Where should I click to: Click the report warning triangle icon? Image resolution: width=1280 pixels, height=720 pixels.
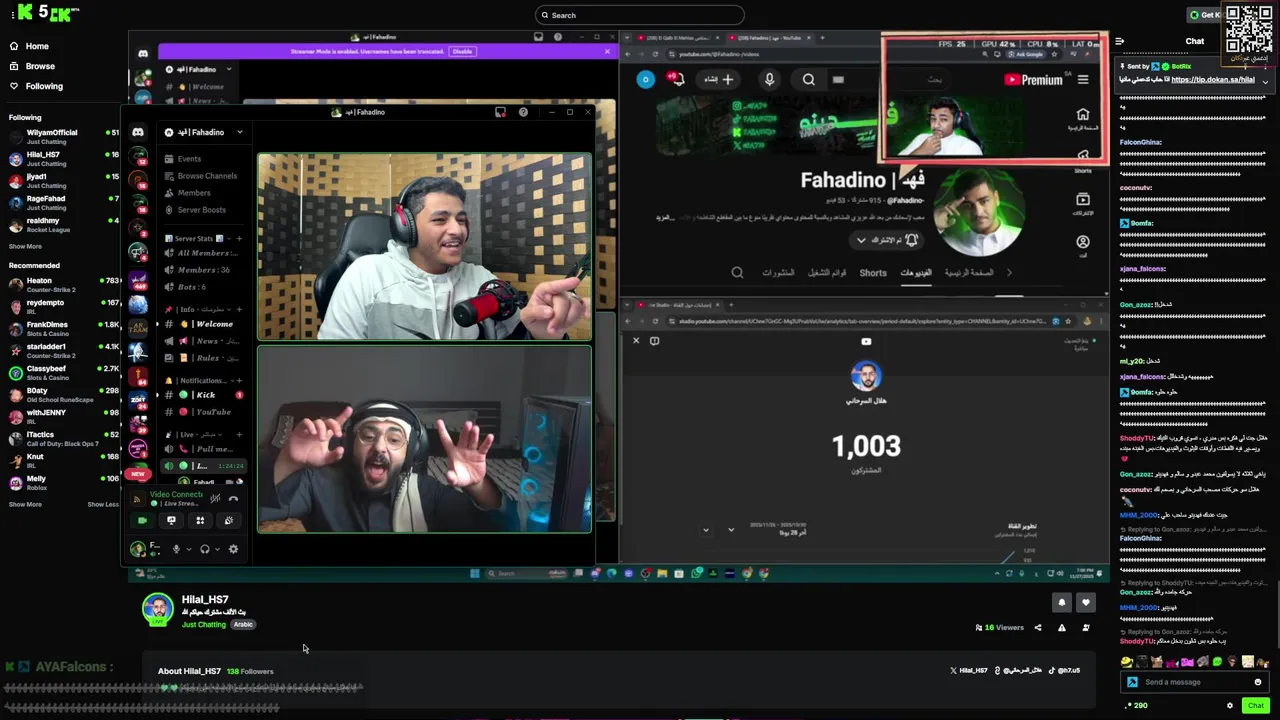1062,628
